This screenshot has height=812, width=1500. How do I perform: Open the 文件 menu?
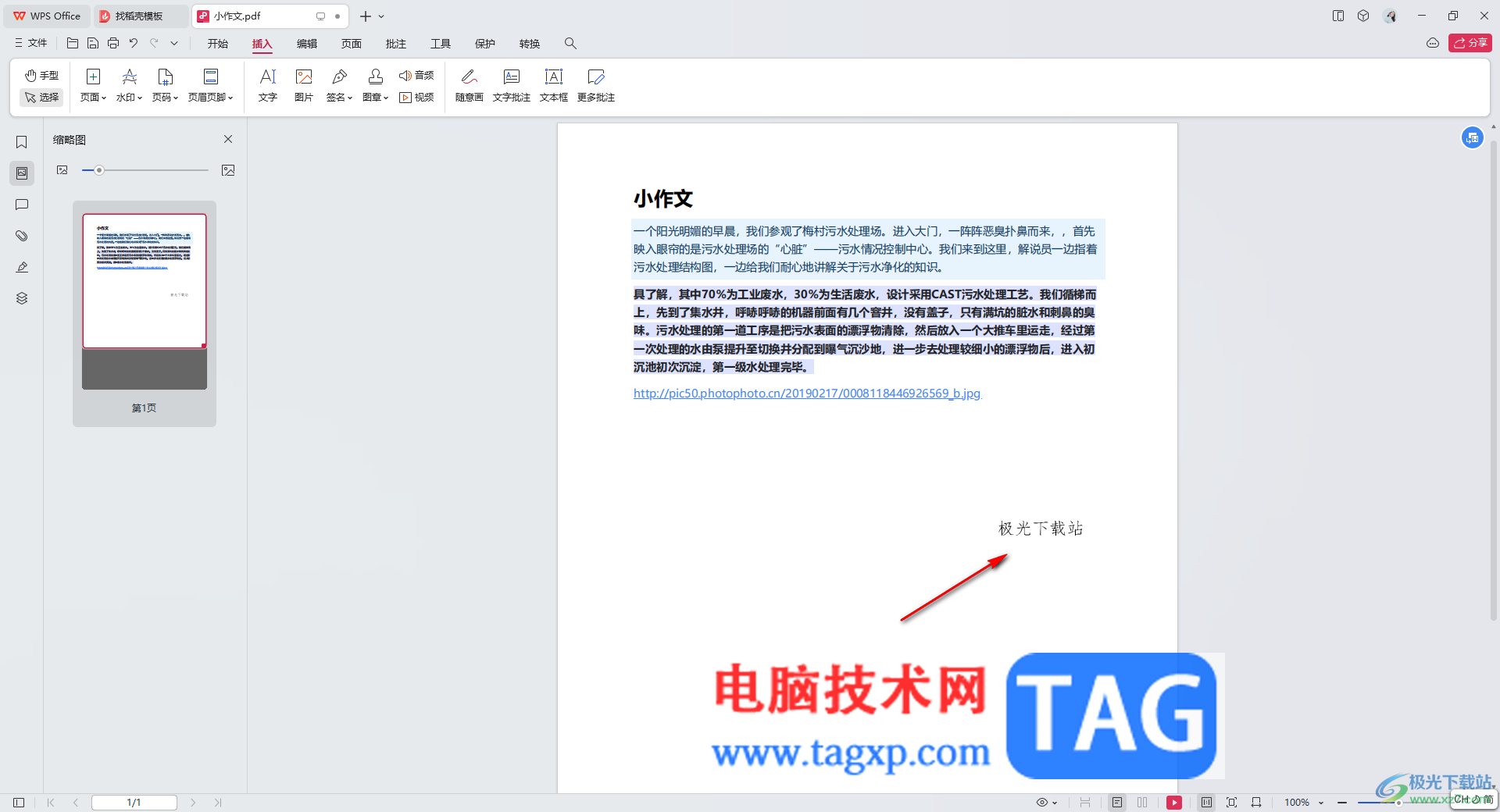[31, 43]
